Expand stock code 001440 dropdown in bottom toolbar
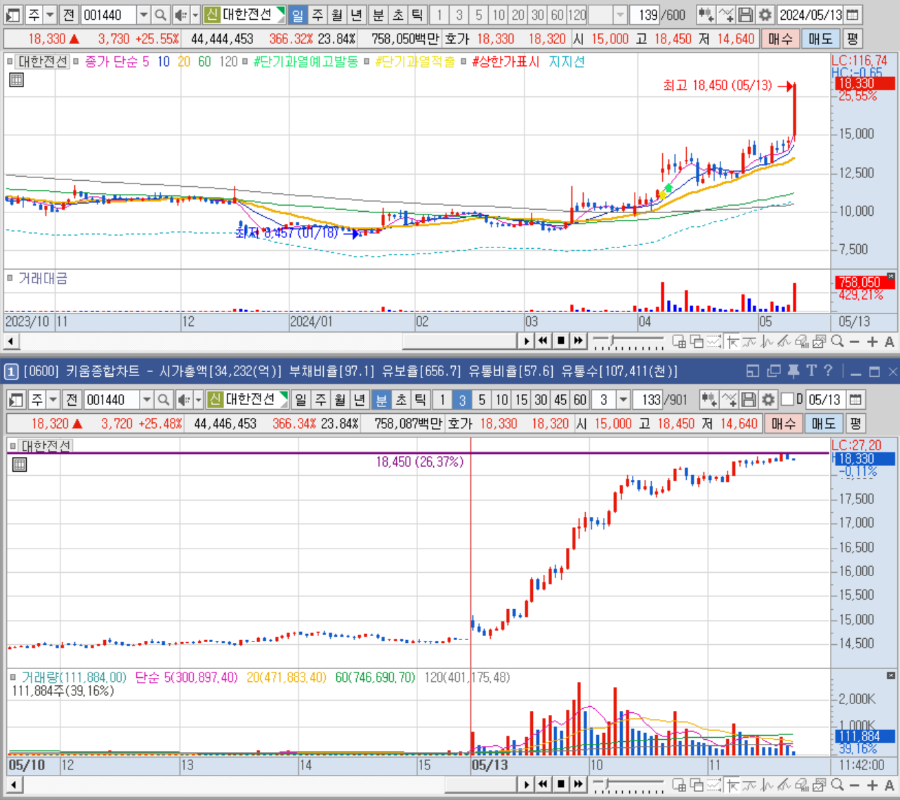The width and height of the screenshot is (900, 800). 147,399
